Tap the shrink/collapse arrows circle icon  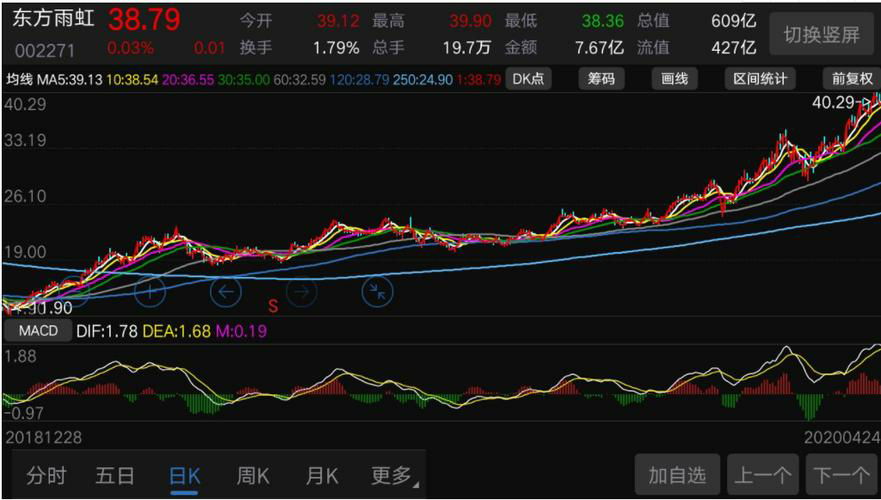(x=377, y=292)
